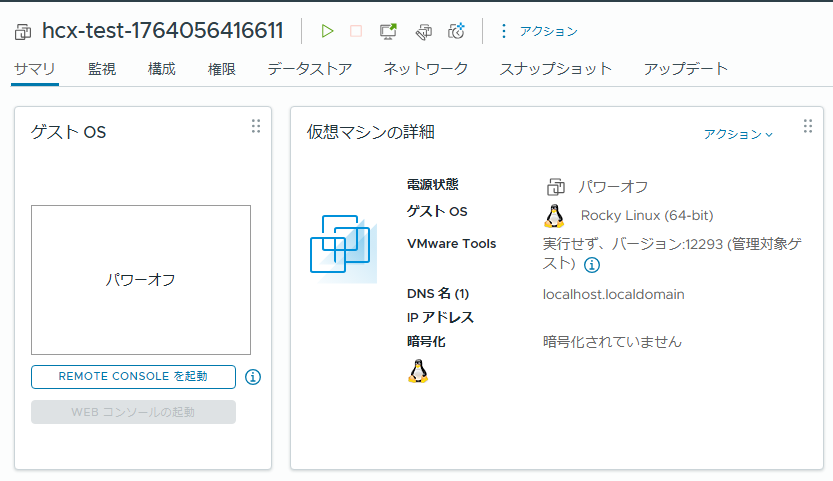
Task: Click the power state icon beside パワーオフ
Action: tap(556, 187)
